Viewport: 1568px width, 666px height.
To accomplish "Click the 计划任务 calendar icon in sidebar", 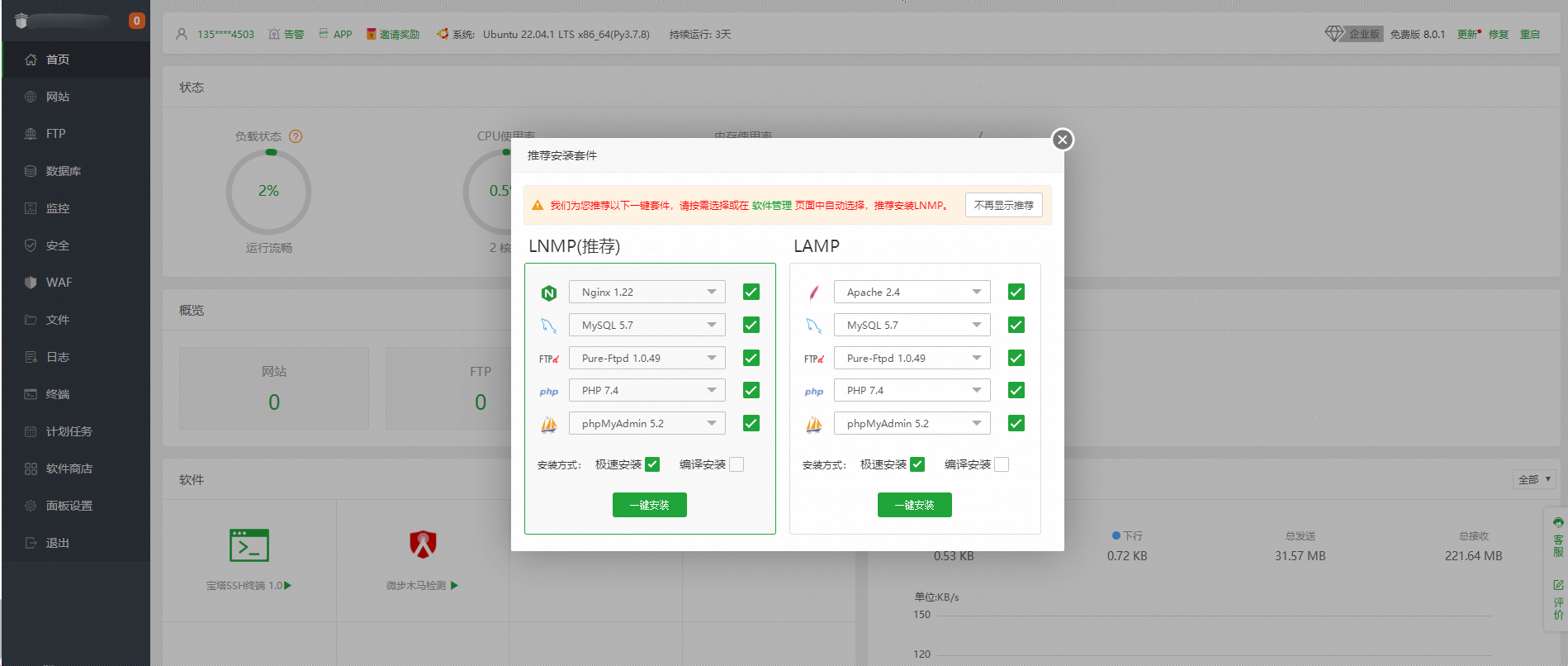I will pyautogui.click(x=31, y=431).
